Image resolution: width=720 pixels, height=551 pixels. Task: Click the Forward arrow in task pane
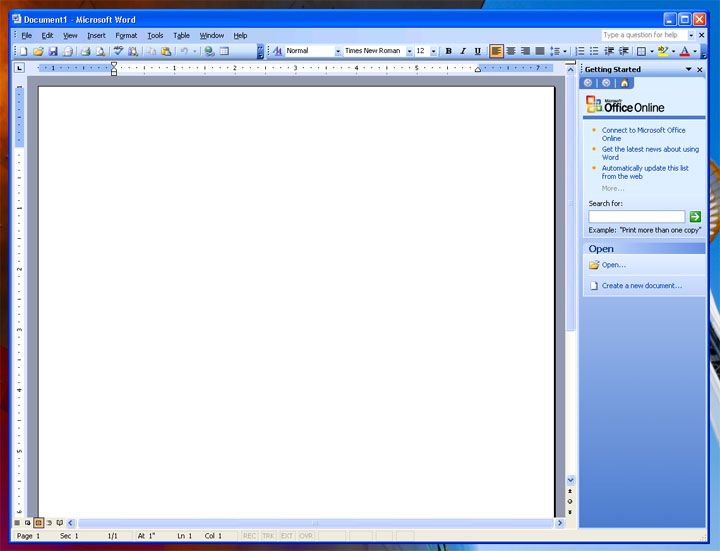[x=606, y=83]
